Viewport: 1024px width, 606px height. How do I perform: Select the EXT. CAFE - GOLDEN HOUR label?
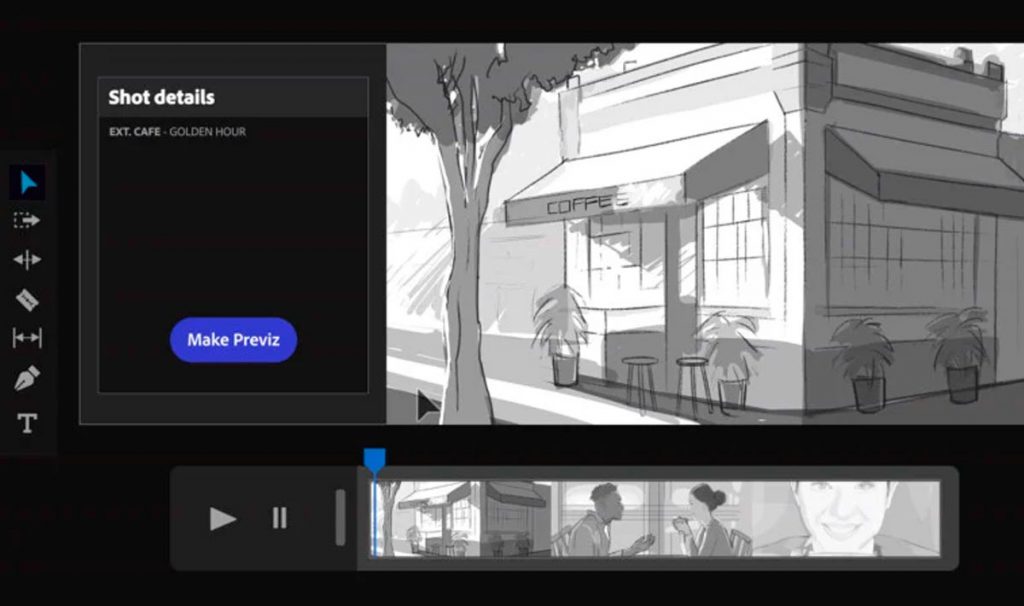[x=176, y=131]
